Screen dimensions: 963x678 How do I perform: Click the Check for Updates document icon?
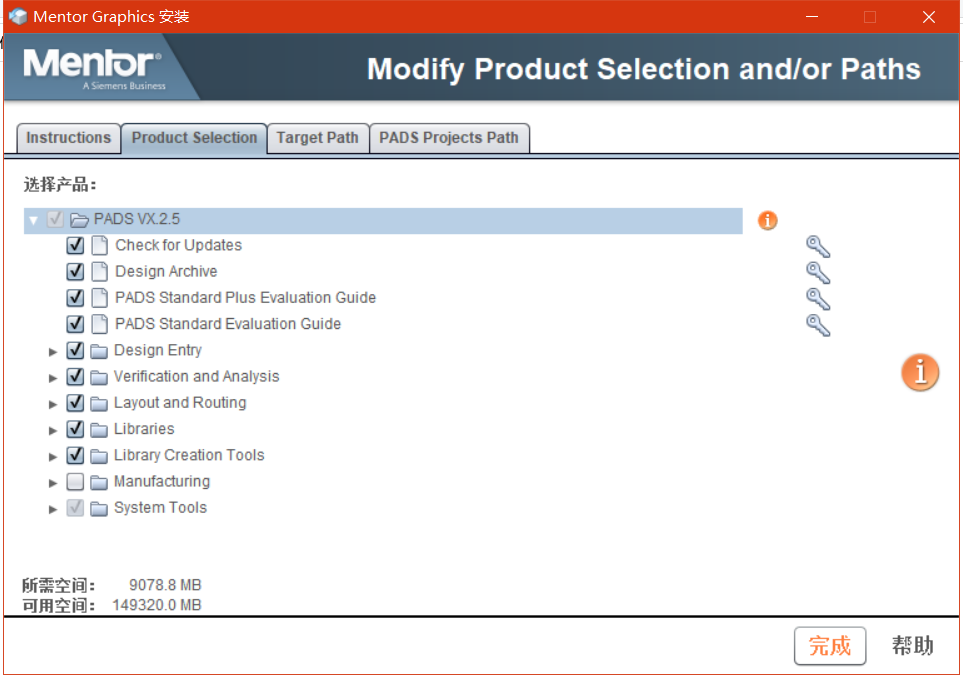coord(99,245)
